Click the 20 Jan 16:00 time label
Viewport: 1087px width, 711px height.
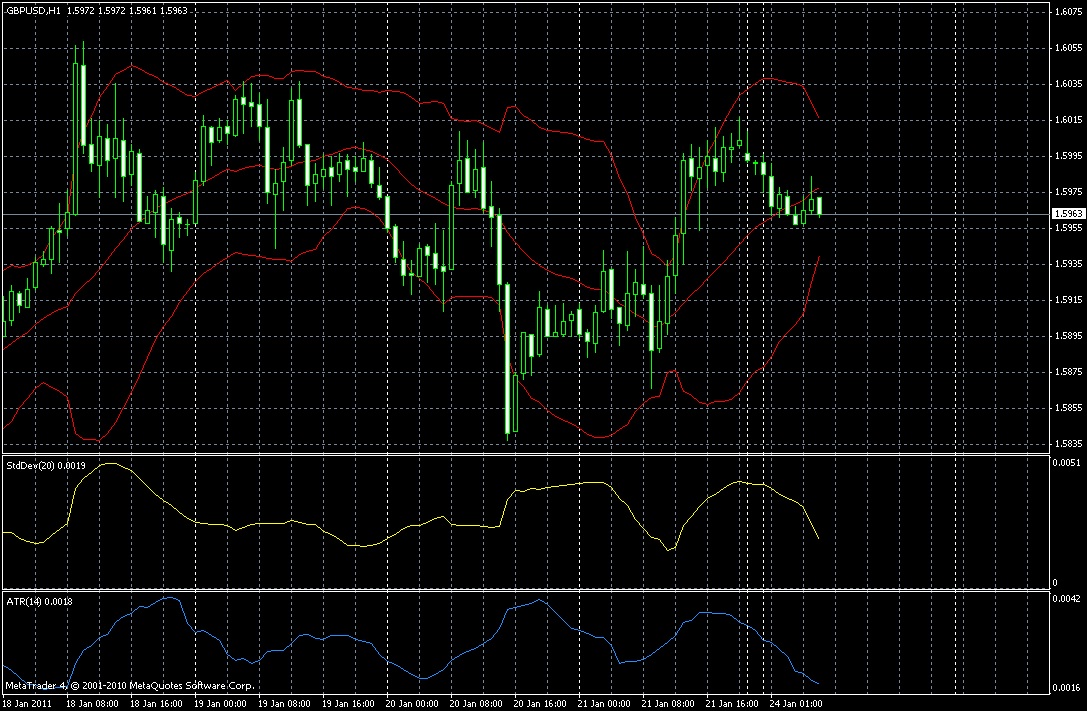[x=541, y=704]
